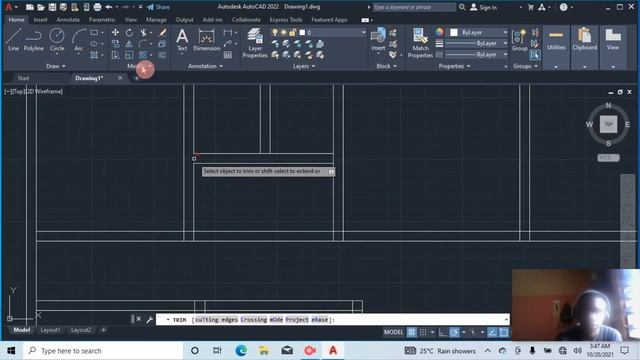
Task: Expand the Draw panel
Action: pyautogui.click(x=56, y=66)
